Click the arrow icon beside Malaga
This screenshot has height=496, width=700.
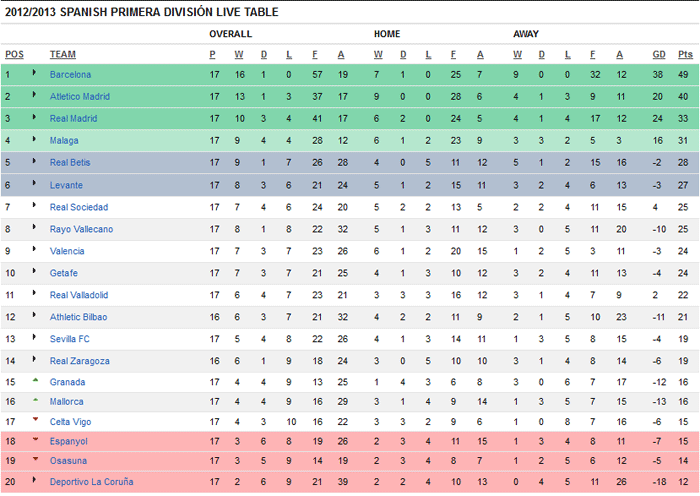[x=34, y=139]
